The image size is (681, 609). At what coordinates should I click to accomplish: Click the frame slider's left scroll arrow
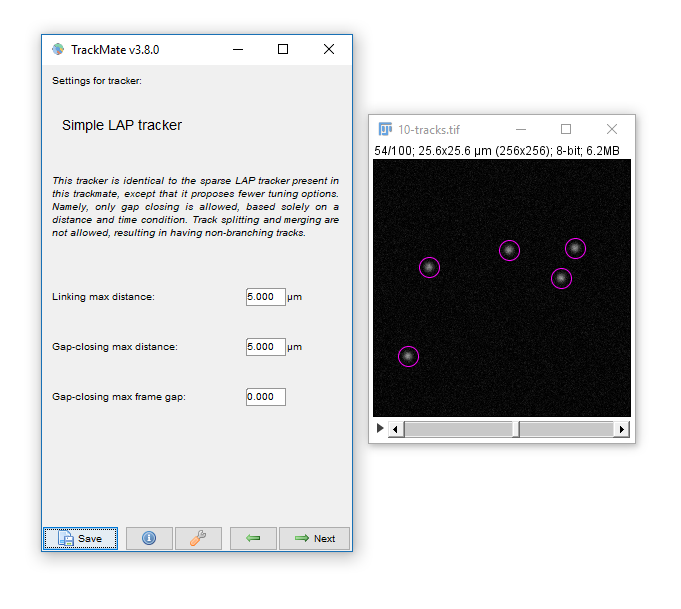click(x=396, y=429)
